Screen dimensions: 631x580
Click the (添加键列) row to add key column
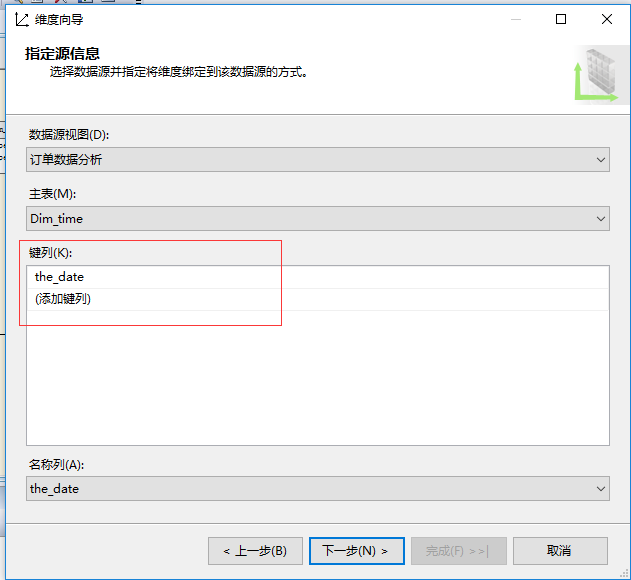[x=318, y=299]
